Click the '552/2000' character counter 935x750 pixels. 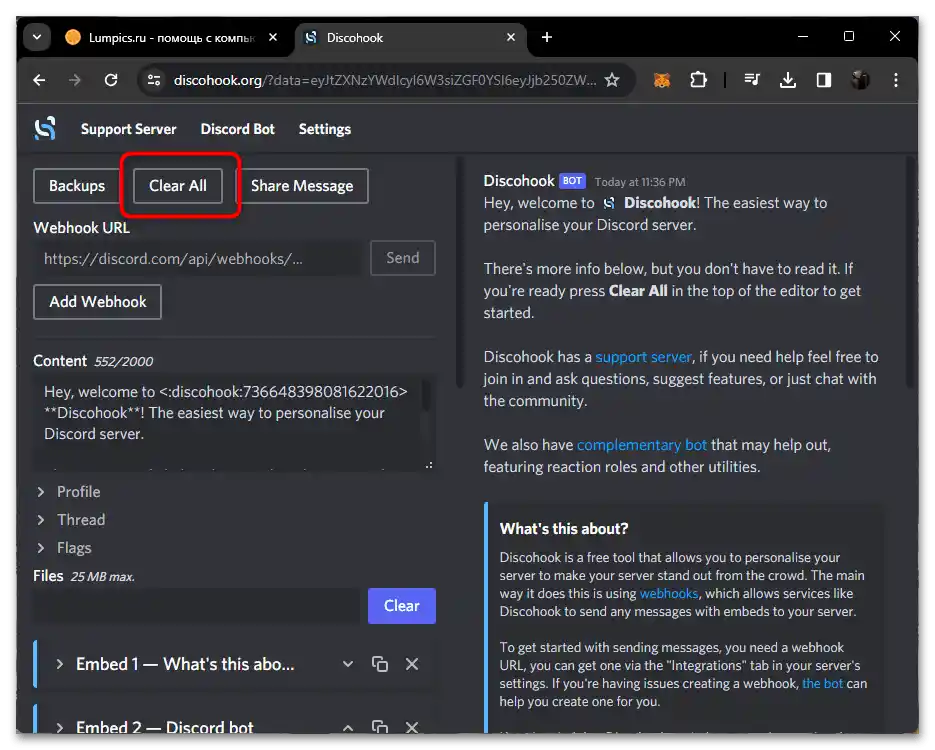coord(123,361)
